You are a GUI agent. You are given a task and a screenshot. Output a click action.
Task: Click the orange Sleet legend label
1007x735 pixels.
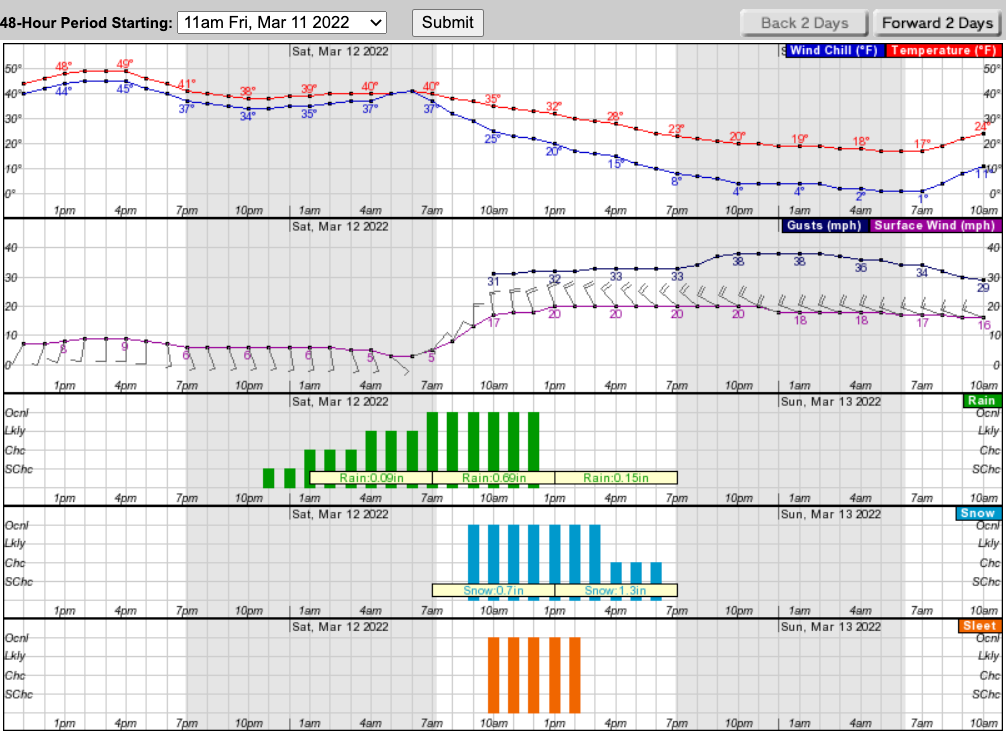pos(978,627)
